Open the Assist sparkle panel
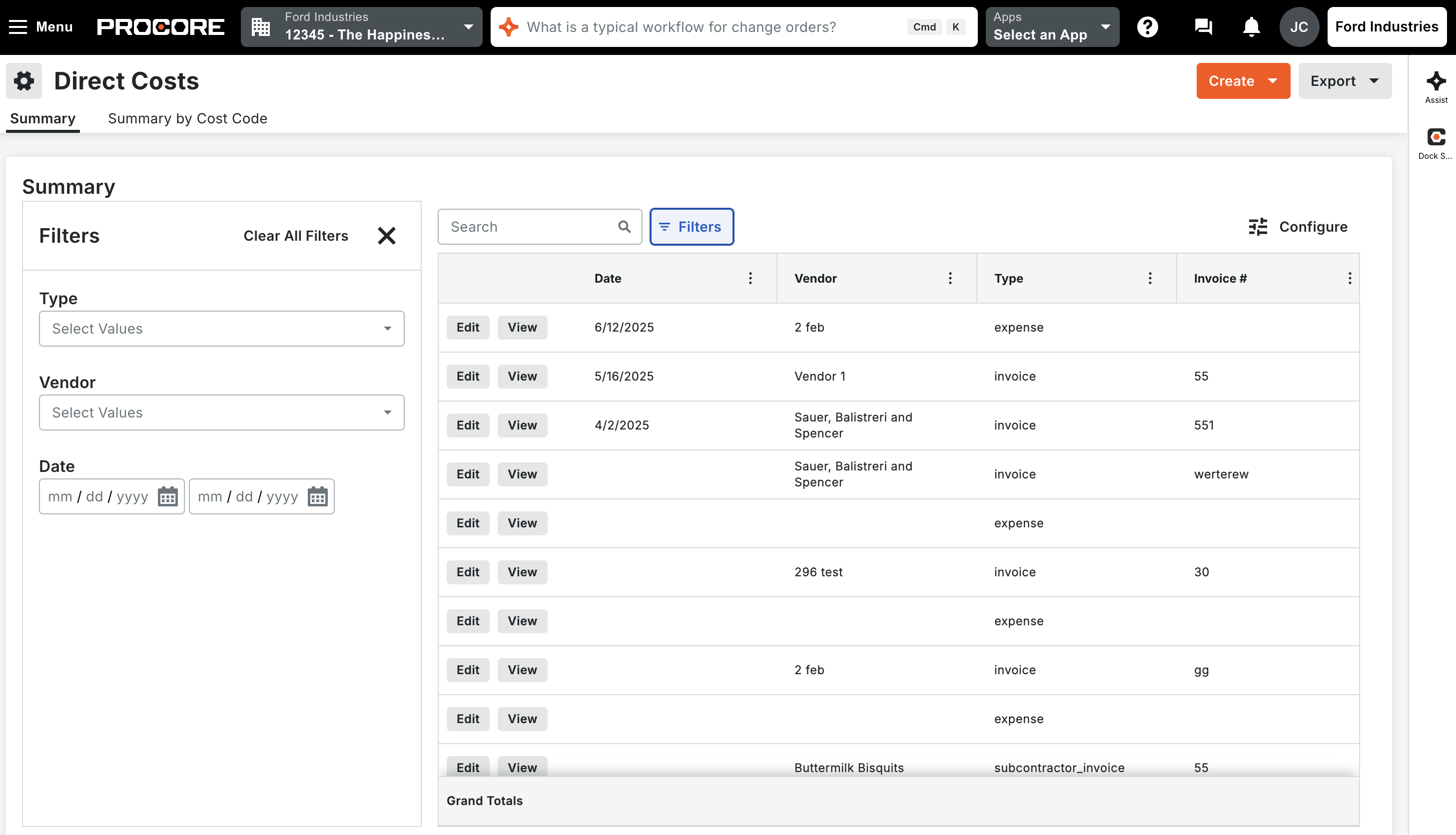This screenshot has height=835, width=1456. click(1436, 86)
